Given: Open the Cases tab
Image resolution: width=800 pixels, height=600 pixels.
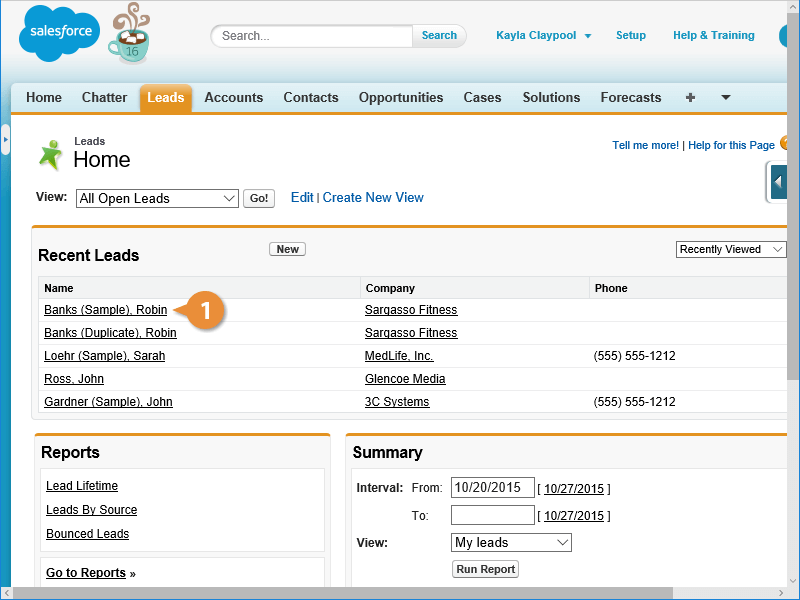Looking at the screenshot, I should pos(482,97).
